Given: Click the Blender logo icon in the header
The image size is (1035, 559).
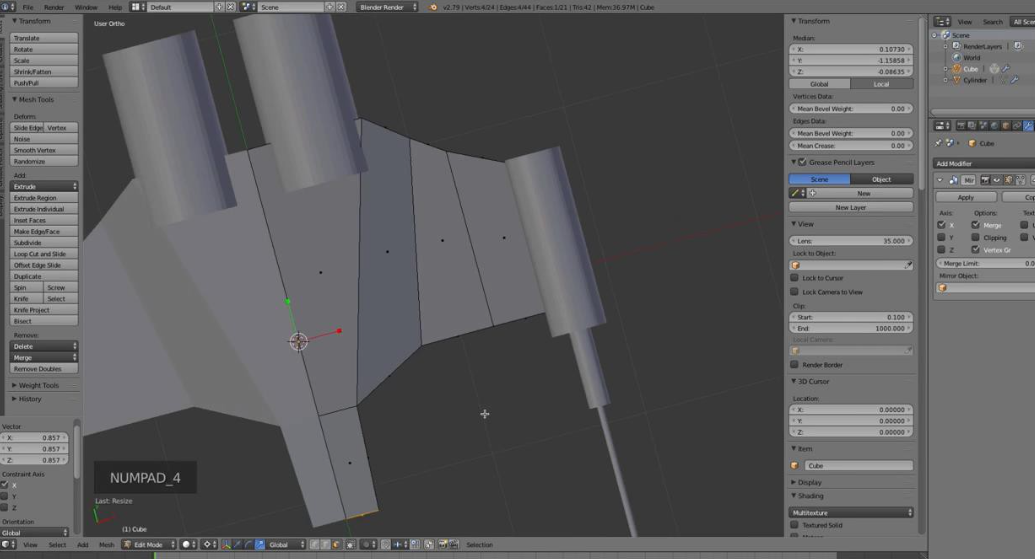Looking at the screenshot, I should pyautogui.click(x=432, y=7).
